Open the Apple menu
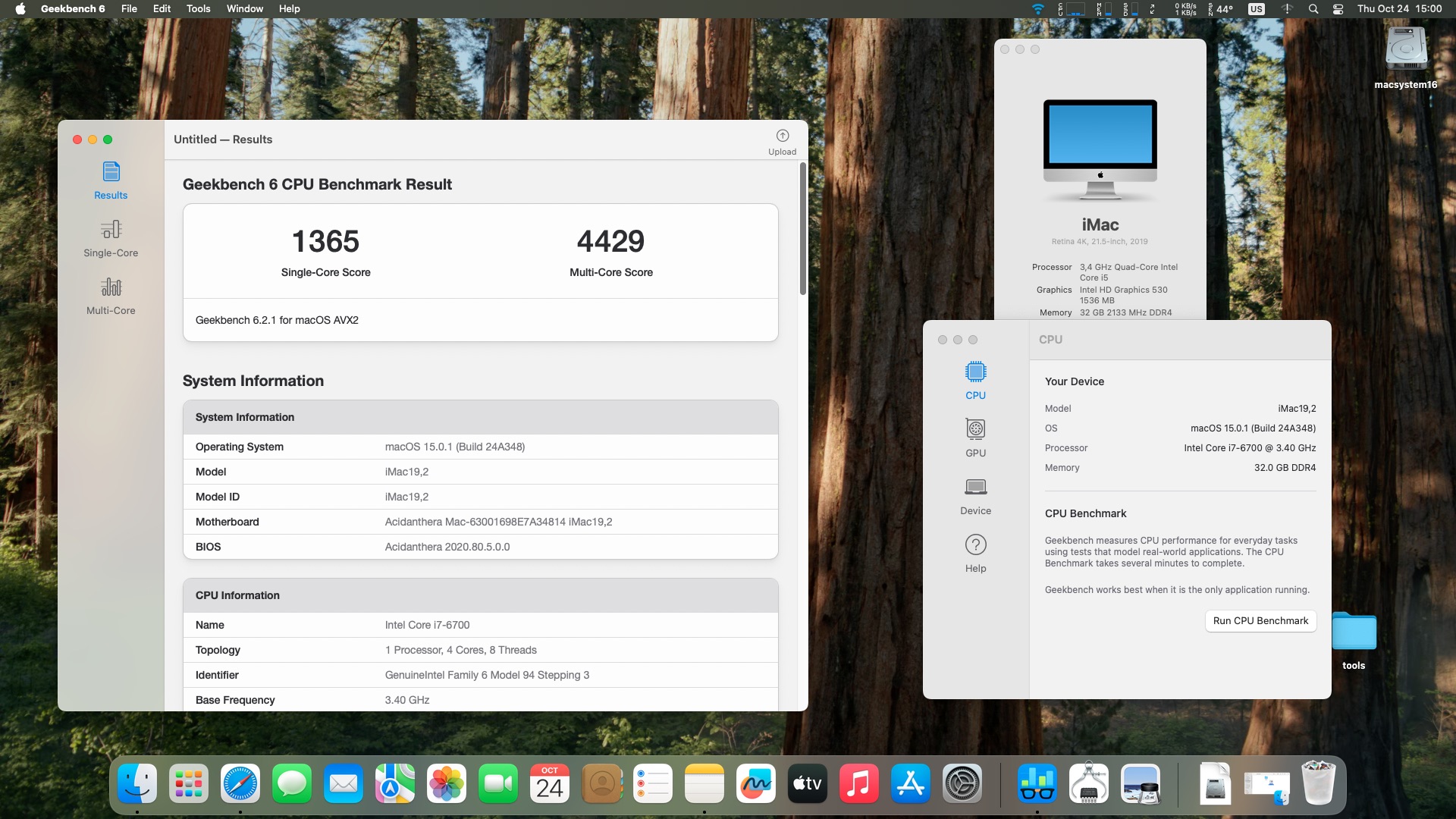This screenshot has height=819, width=1456. coord(20,9)
